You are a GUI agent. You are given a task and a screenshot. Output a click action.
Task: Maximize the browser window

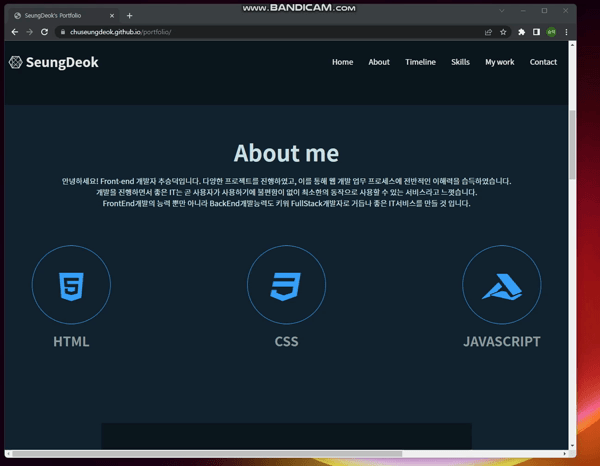tap(544, 11)
